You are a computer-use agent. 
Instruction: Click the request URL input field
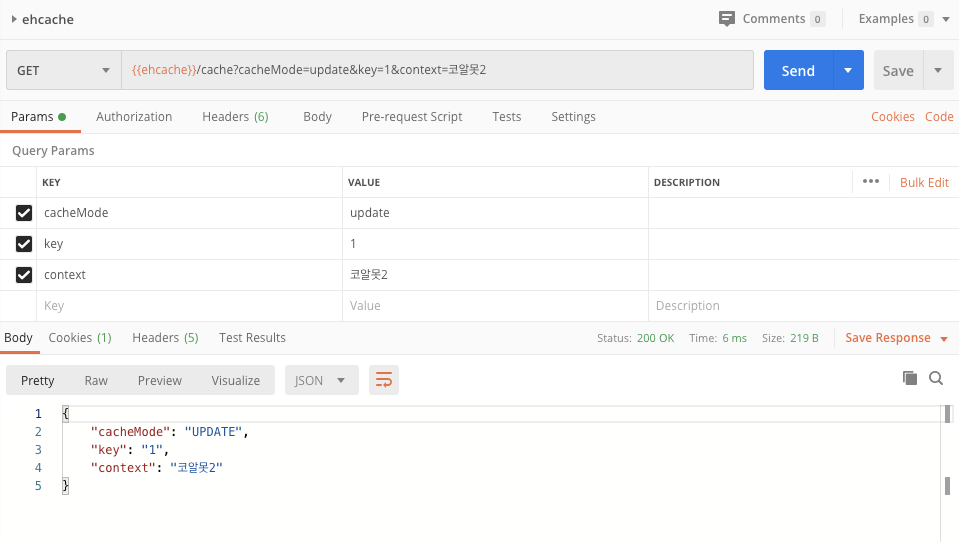click(437, 70)
